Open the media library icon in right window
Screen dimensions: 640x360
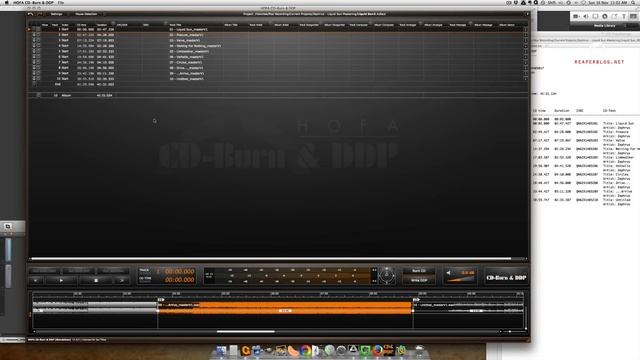pyautogui.click(x=633, y=16)
